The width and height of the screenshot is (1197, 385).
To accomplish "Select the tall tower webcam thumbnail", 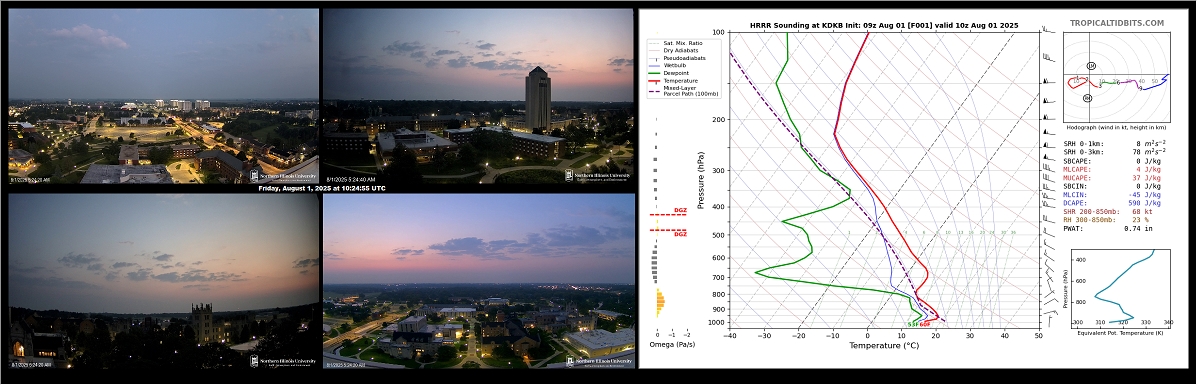I will 479,96.
